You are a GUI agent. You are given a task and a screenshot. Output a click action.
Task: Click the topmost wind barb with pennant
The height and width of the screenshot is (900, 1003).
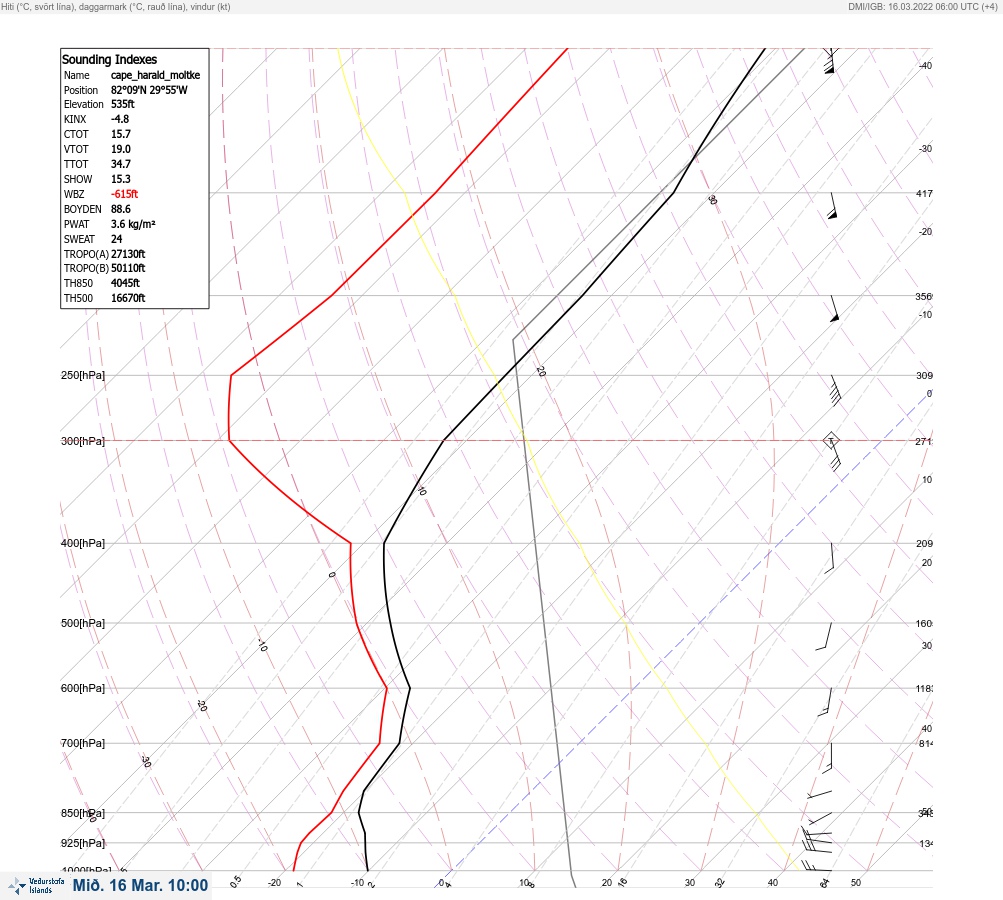point(830,60)
